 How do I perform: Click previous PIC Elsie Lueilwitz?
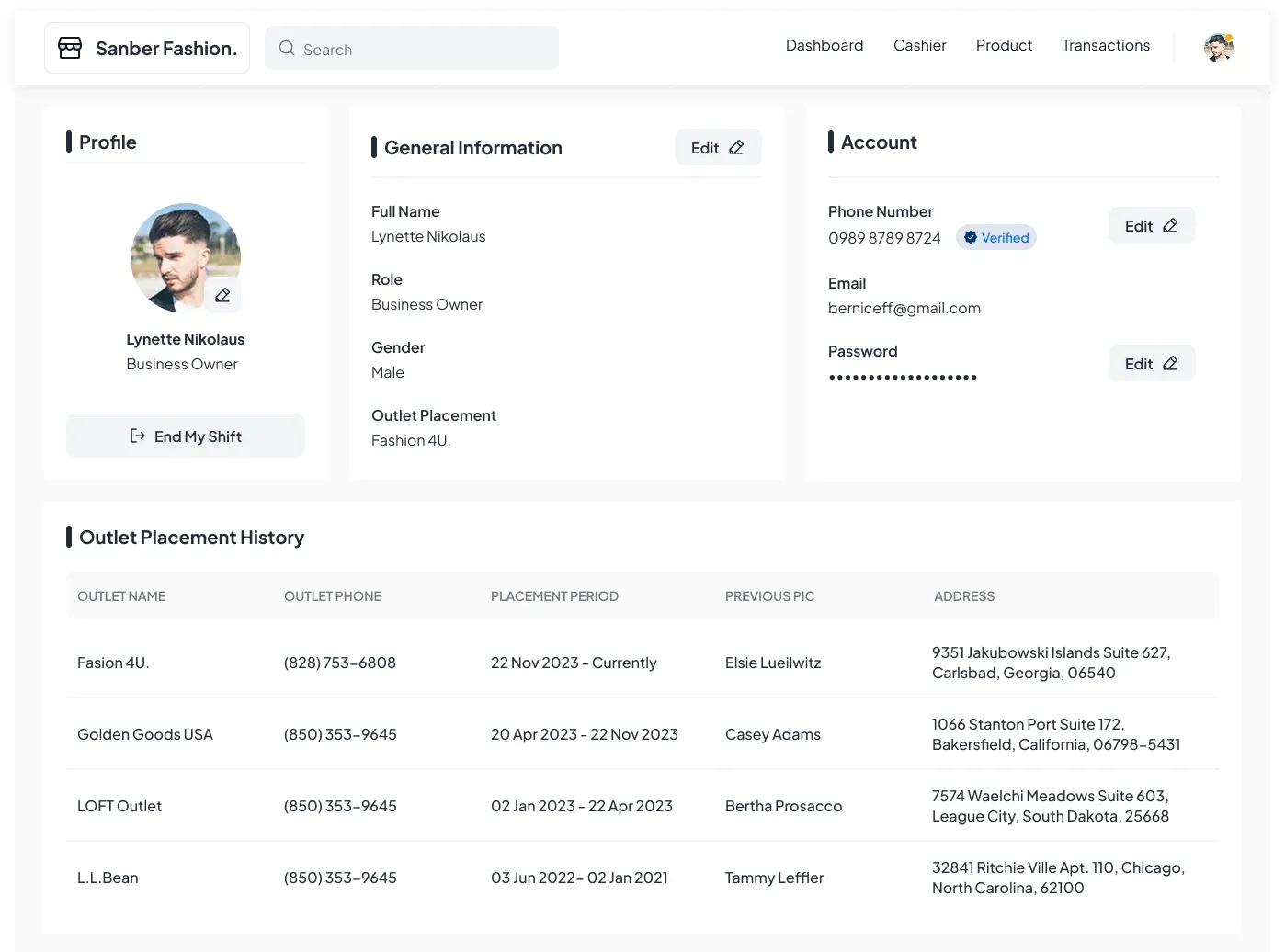coord(773,663)
